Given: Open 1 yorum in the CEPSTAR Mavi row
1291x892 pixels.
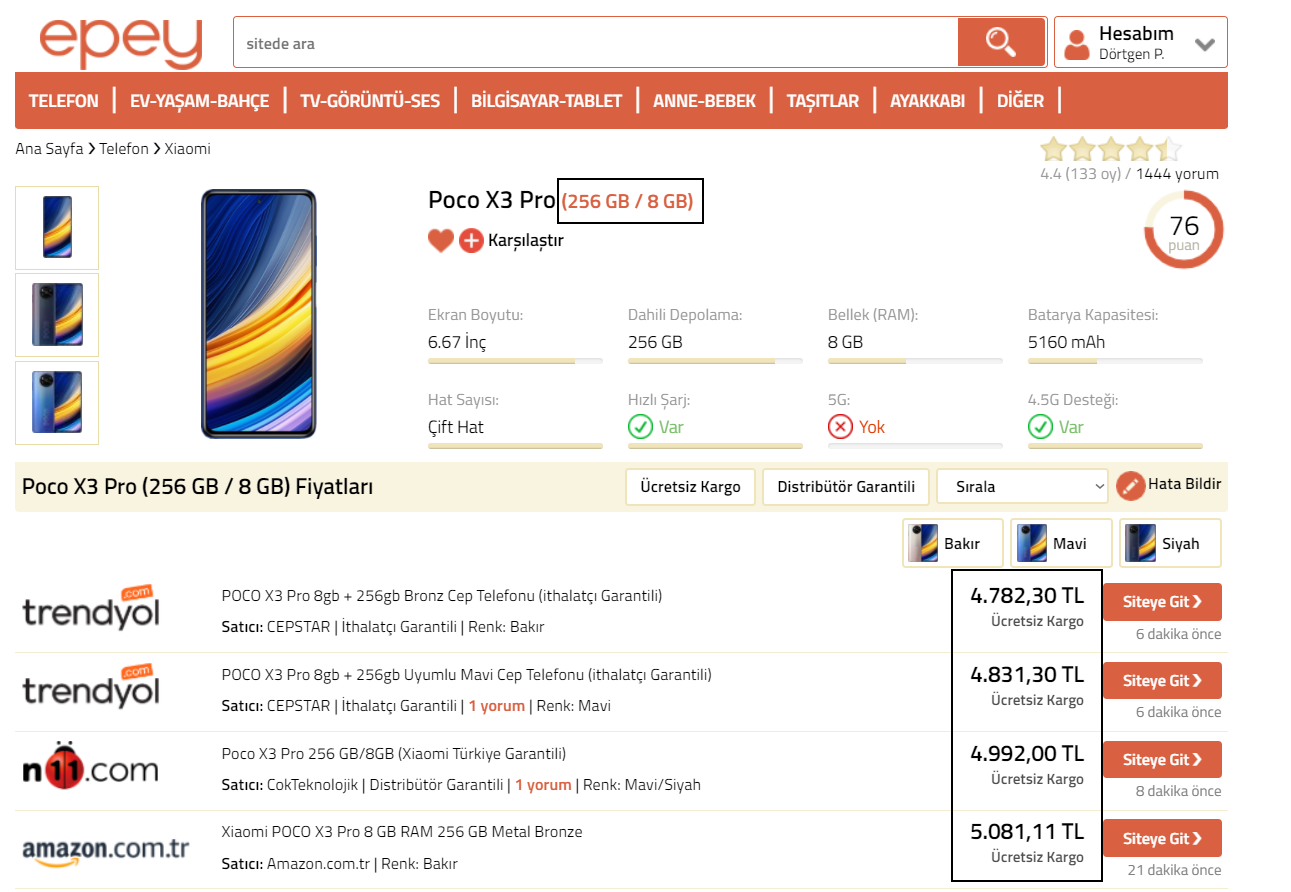Looking at the screenshot, I should pyautogui.click(x=497, y=706).
